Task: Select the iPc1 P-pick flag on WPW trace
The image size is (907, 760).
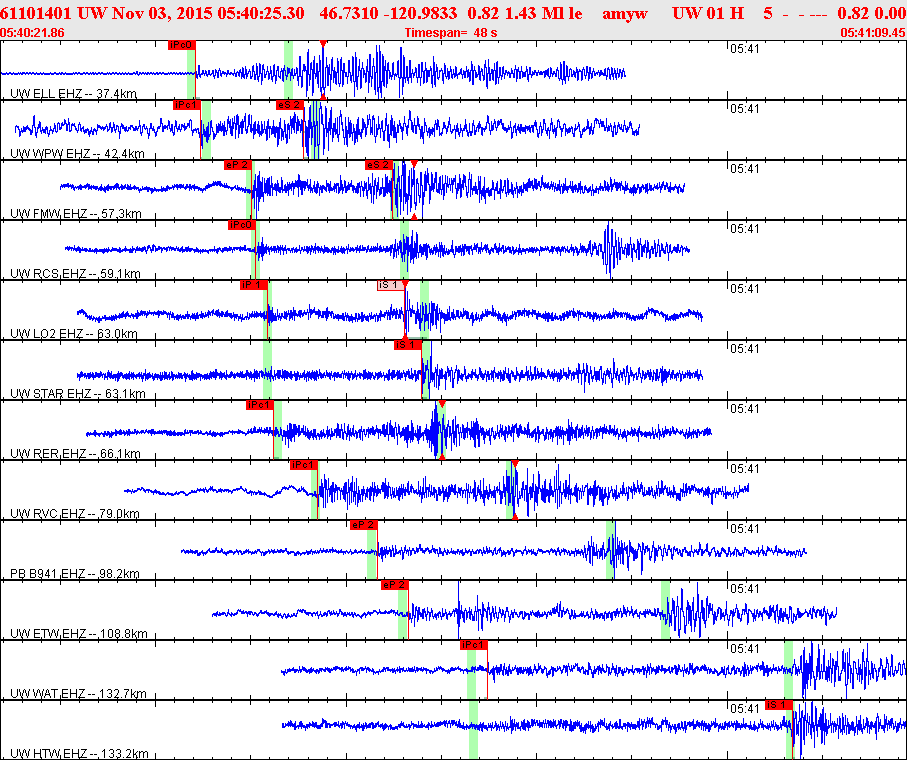Action: tap(186, 105)
